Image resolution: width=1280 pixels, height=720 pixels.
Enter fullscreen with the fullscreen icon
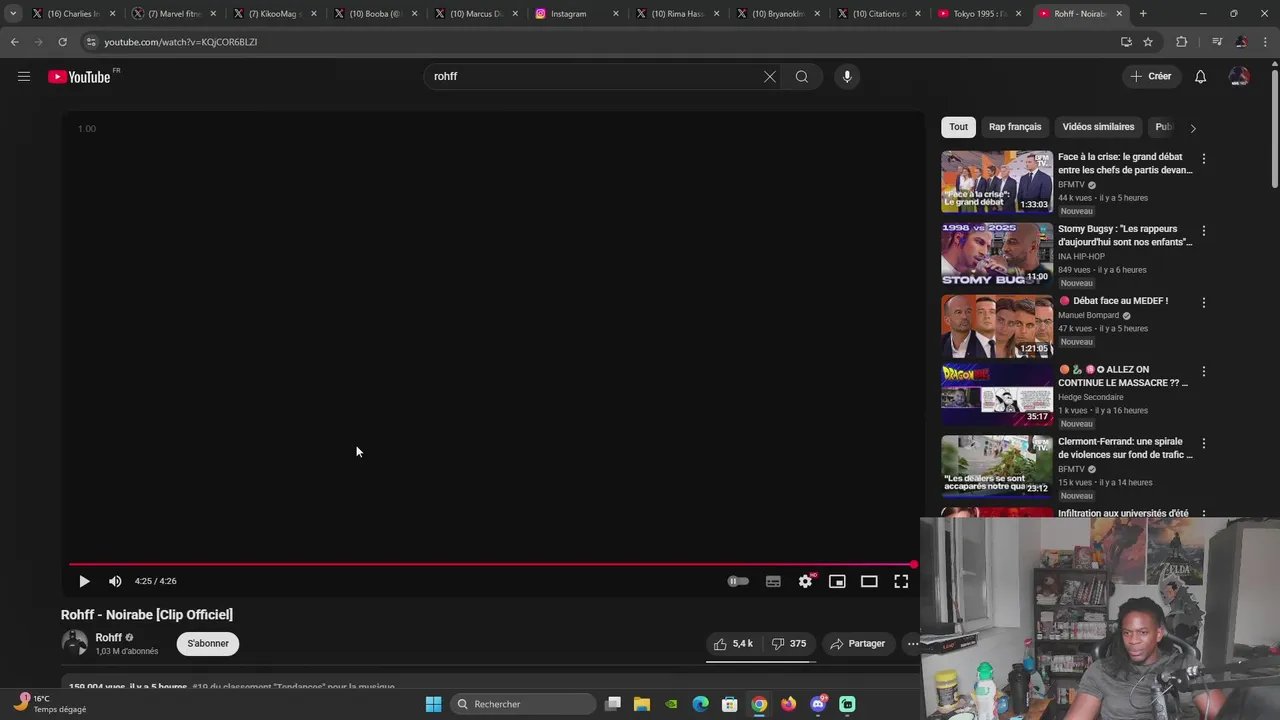point(901,581)
